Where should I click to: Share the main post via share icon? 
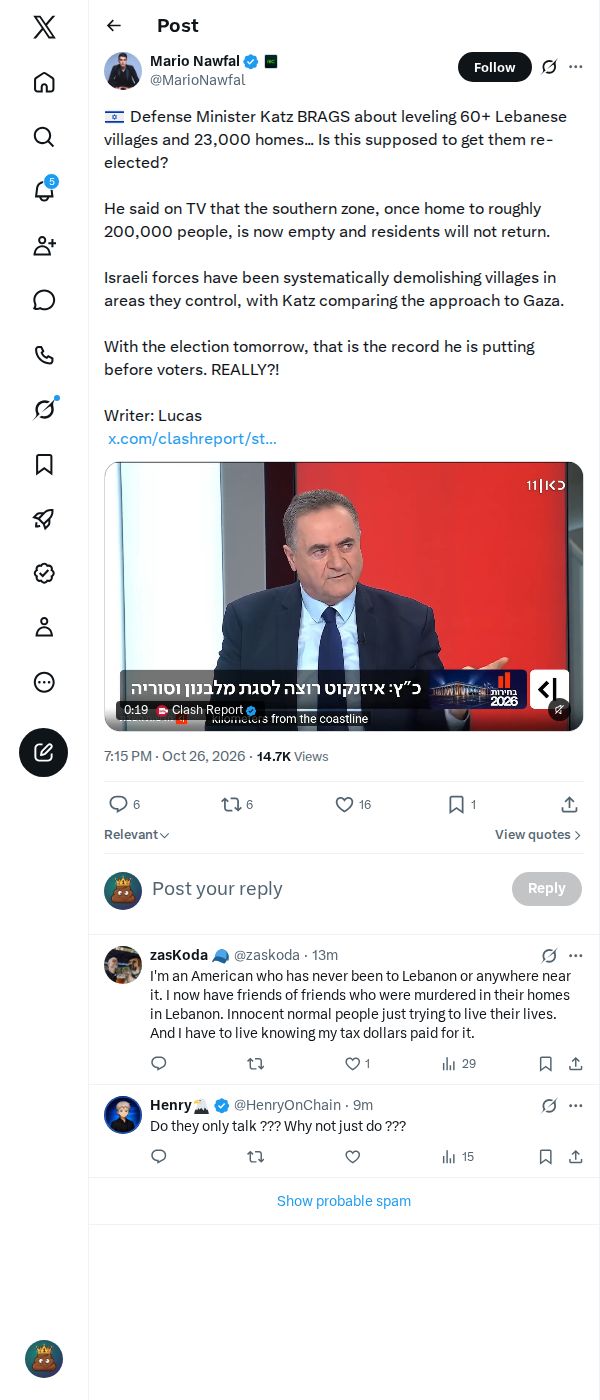569,804
